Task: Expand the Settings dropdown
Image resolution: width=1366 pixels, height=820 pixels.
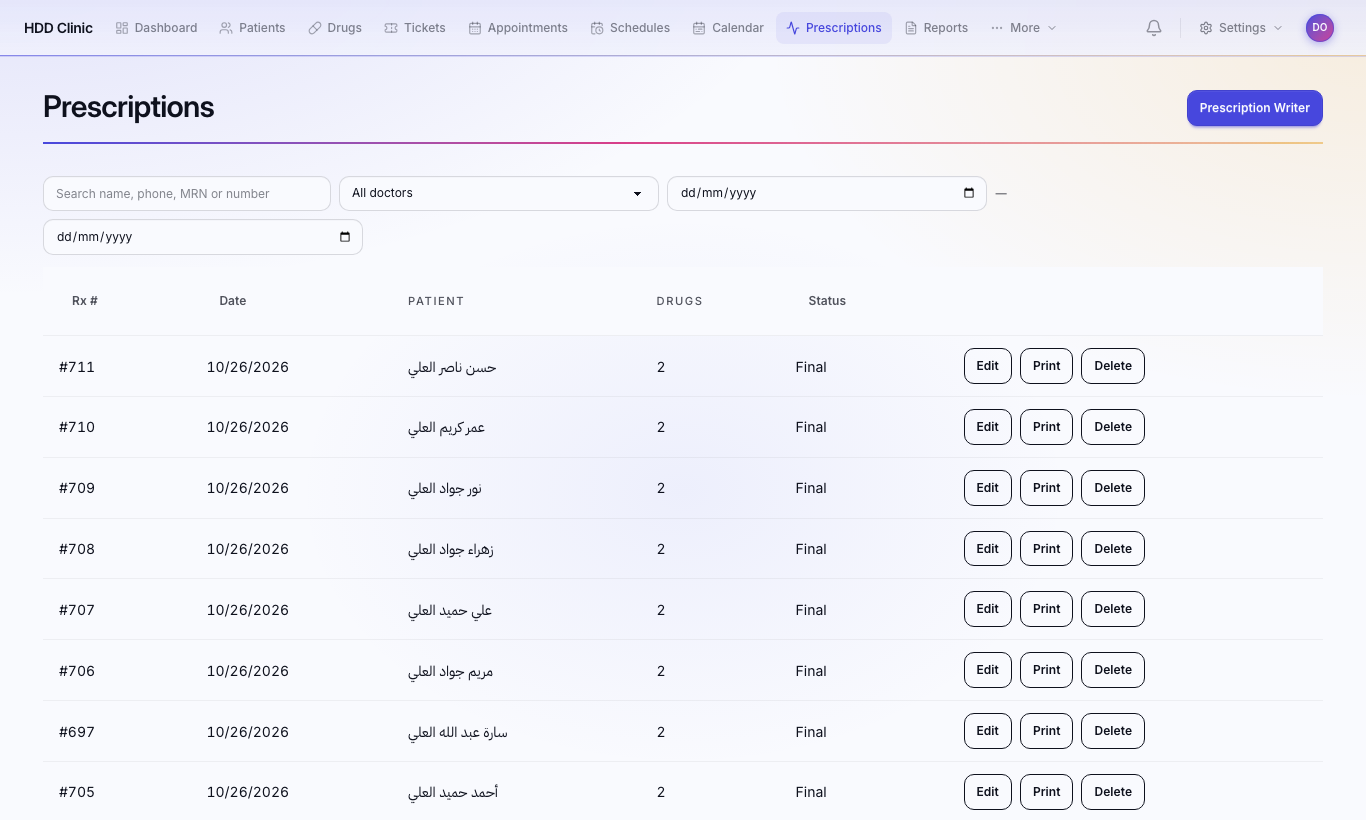Action: (1241, 28)
